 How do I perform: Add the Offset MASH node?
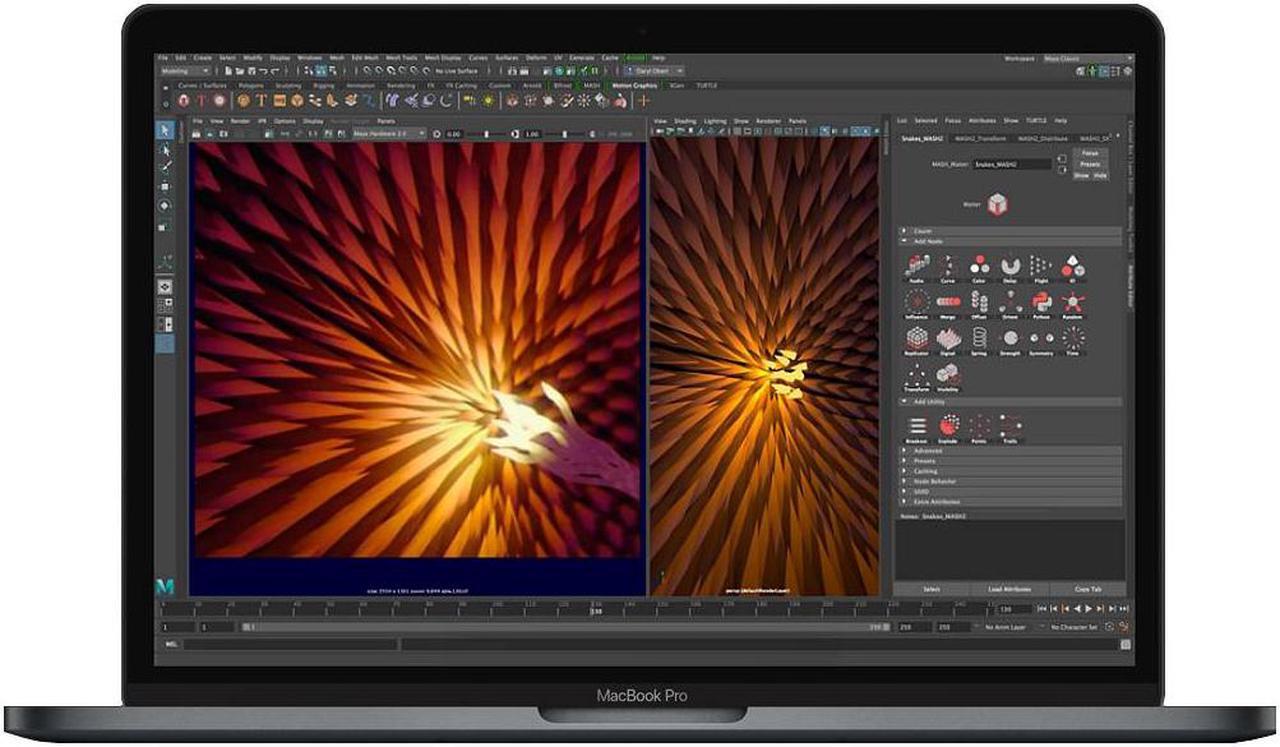(979, 303)
